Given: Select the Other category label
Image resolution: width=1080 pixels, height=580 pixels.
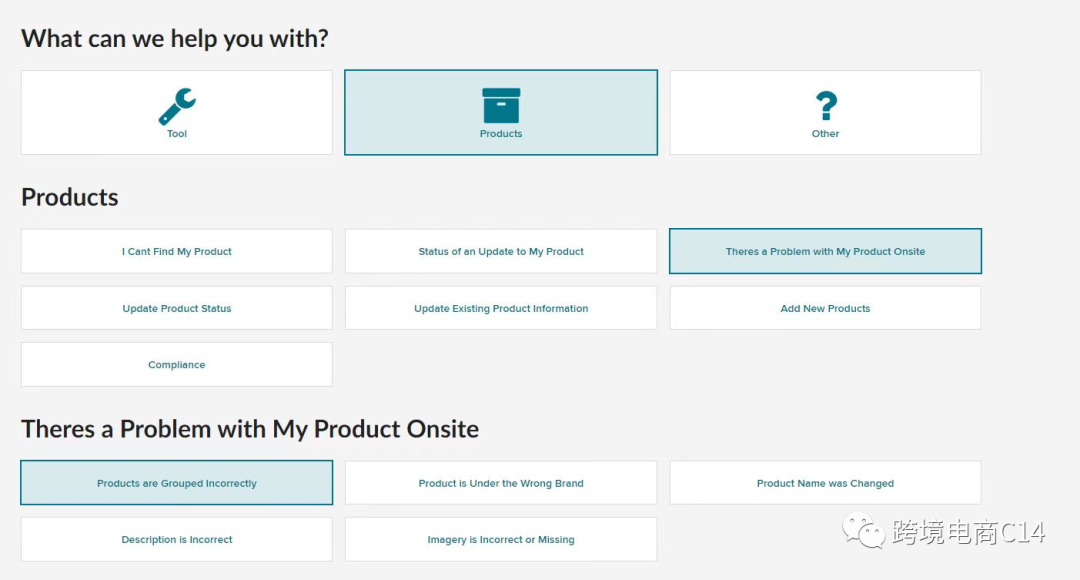Looking at the screenshot, I should (825, 134).
